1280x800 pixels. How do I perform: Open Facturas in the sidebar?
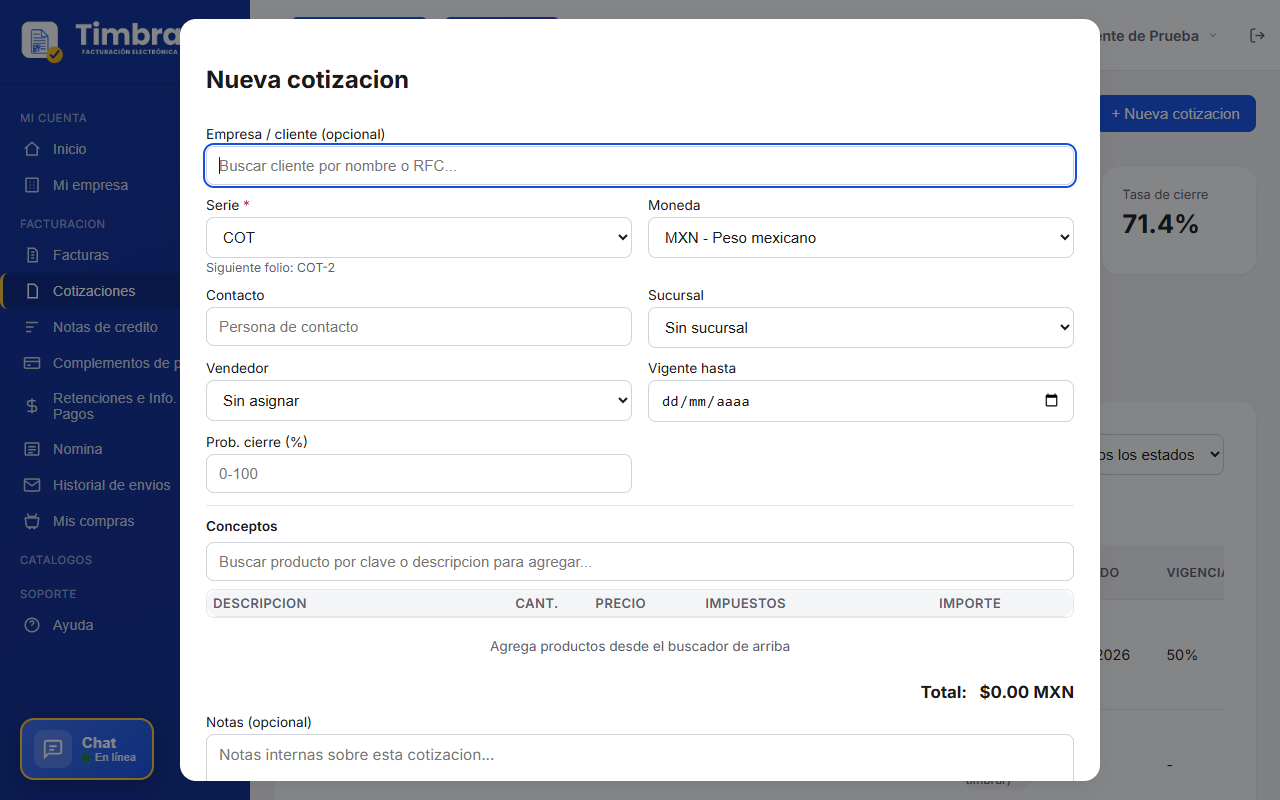point(81,255)
